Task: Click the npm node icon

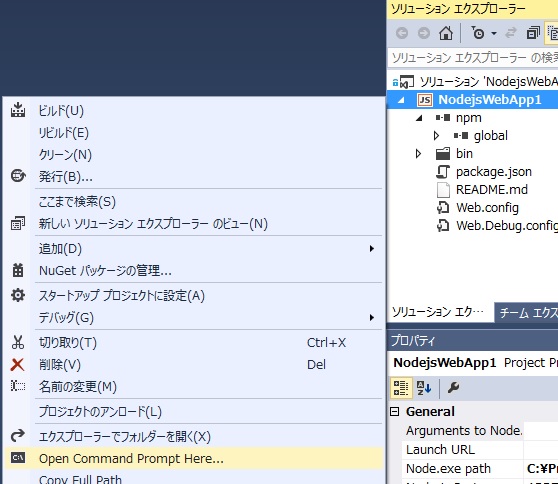Action: coord(443,117)
